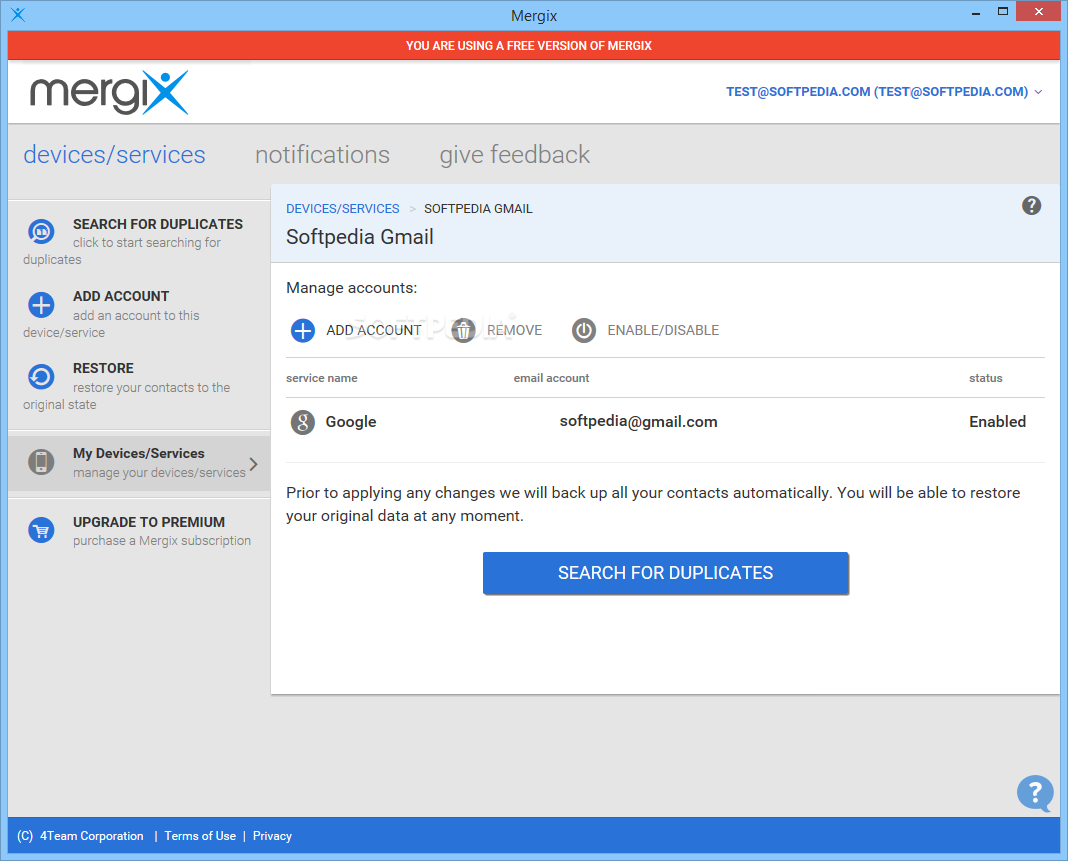This screenshot has width=1068, height=861.
Task: Click the Google service icon in the row
Action: (x=302, y=422)
